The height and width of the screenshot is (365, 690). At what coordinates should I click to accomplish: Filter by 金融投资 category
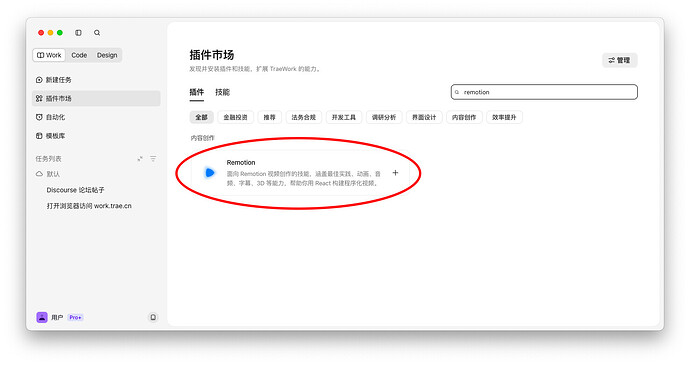pos(235,117)
